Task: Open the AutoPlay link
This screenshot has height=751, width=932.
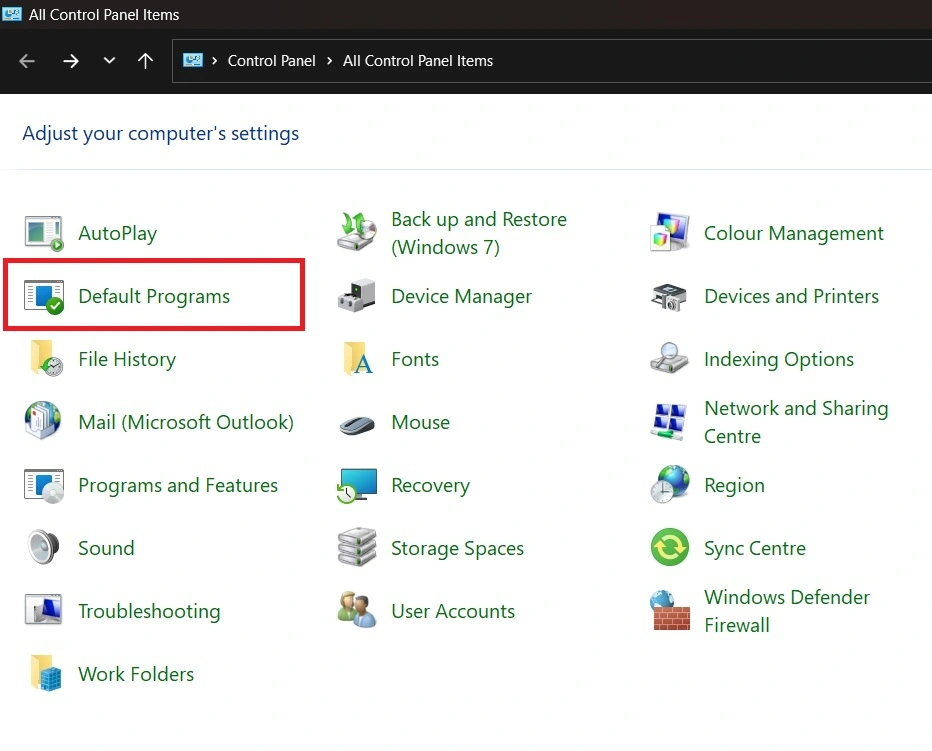Action: (118, 233)
